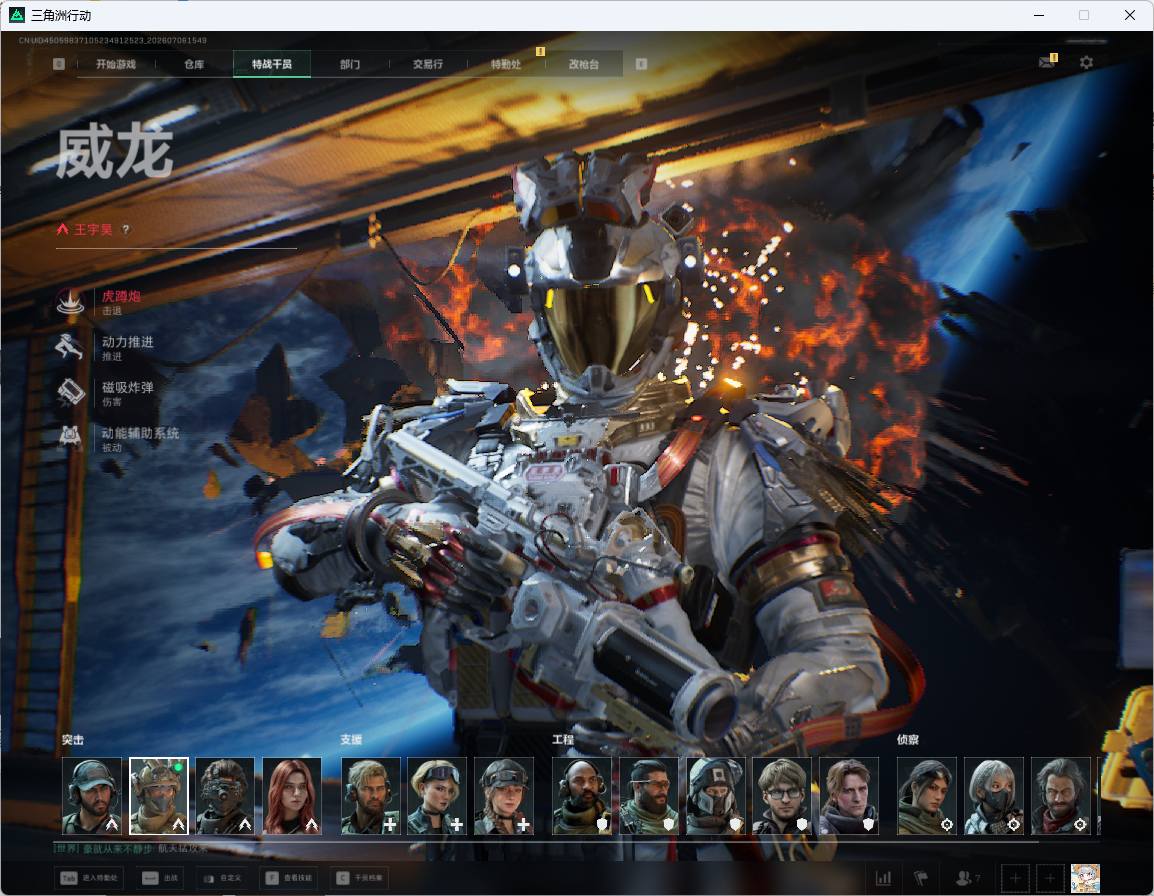Click the C 干员档案 button
This screenshot has height=896, width=1154.
[360, 878]
